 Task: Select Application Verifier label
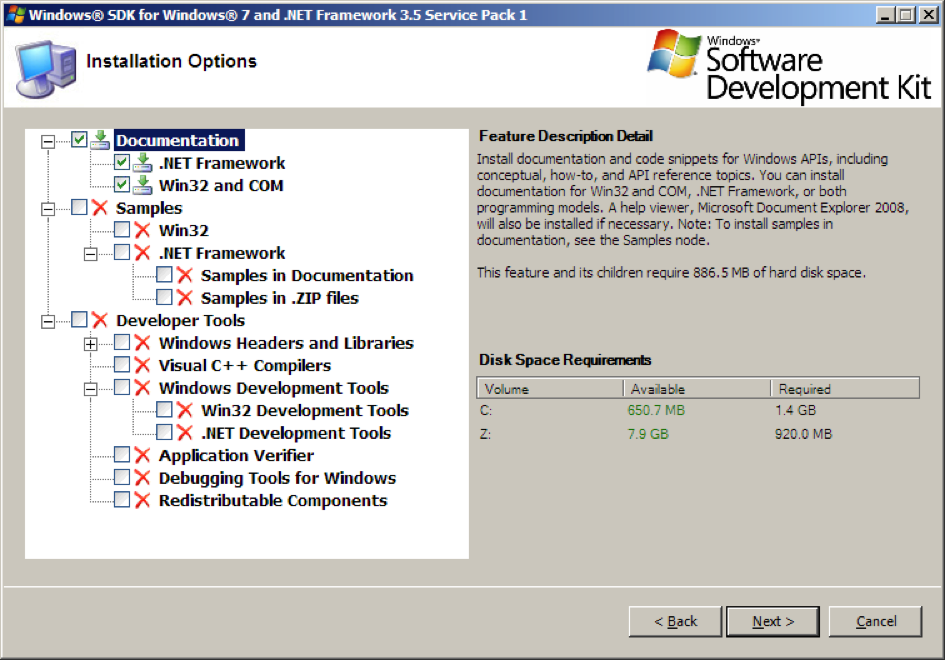[x=236, y=455]
